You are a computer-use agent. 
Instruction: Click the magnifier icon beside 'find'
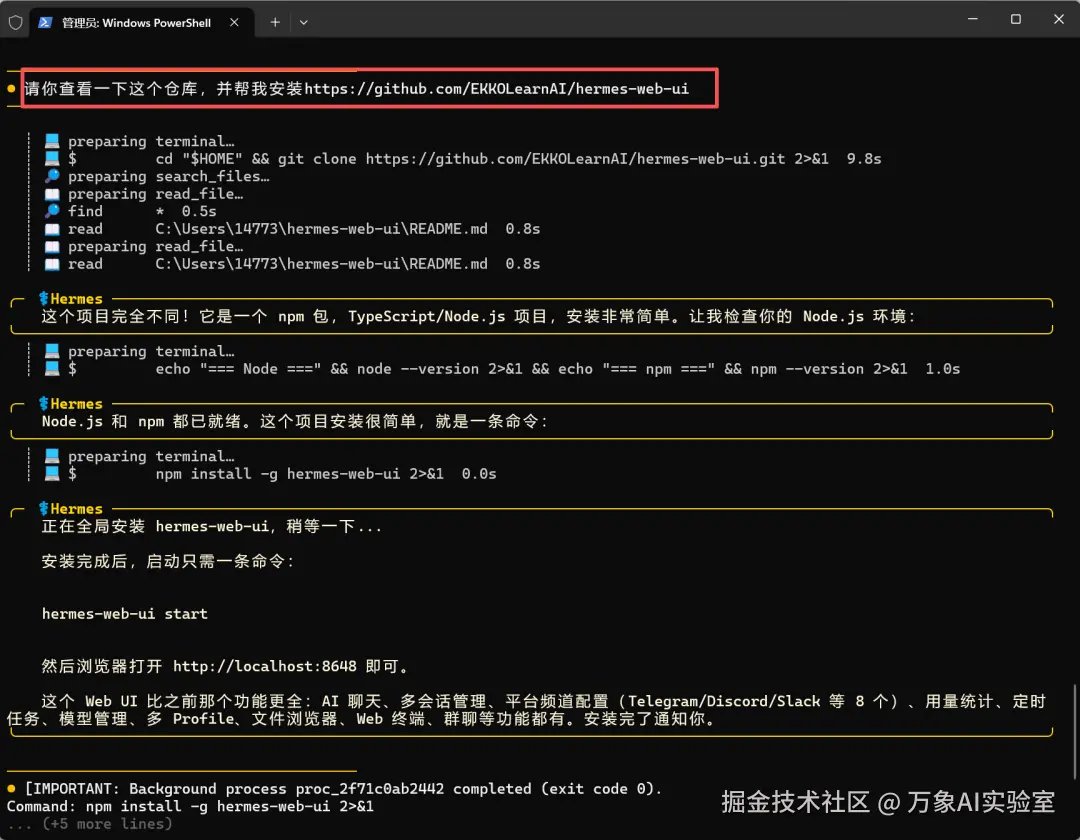pos(52,211)
